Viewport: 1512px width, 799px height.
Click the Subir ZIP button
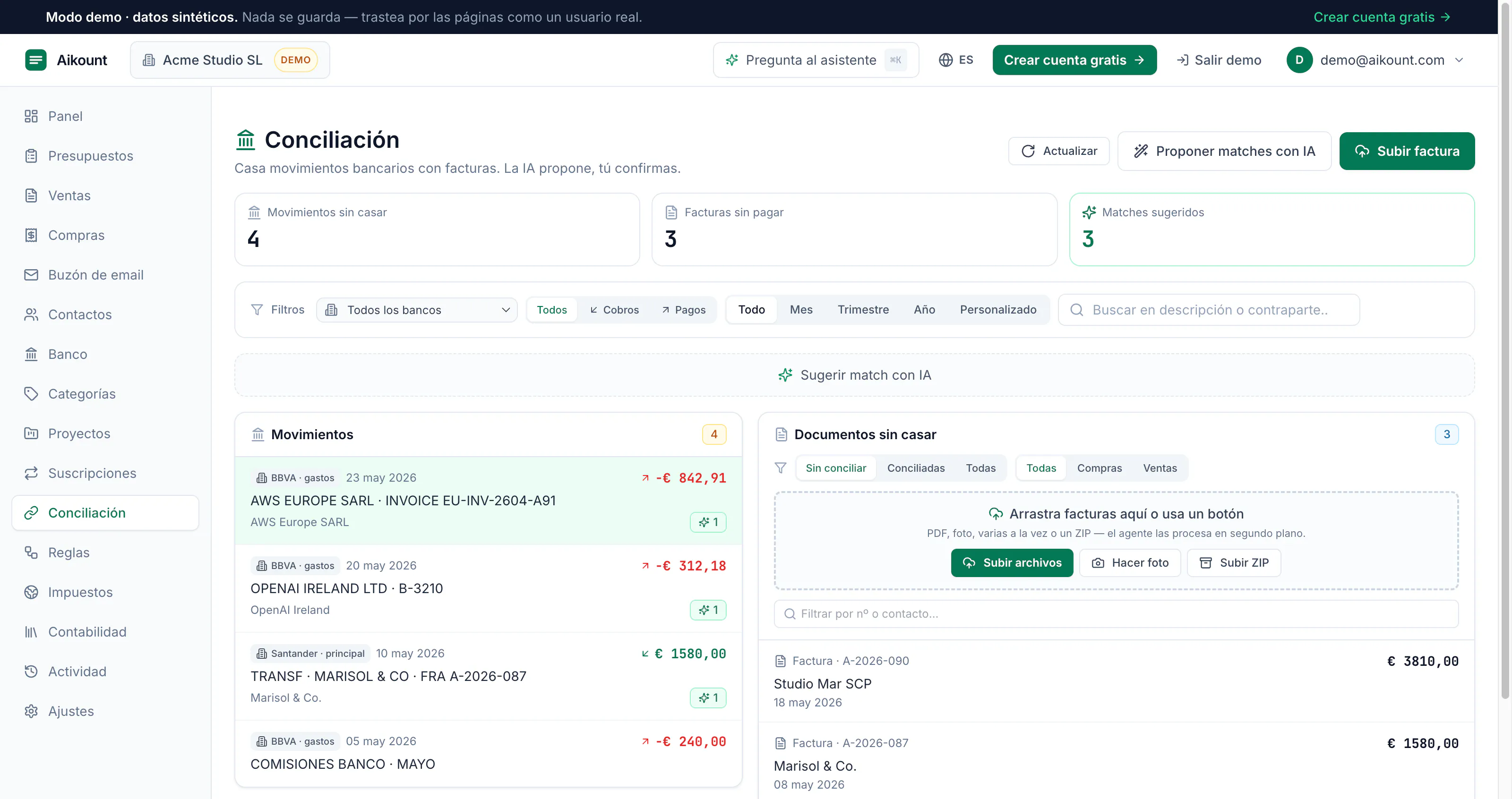point(1234,563)
